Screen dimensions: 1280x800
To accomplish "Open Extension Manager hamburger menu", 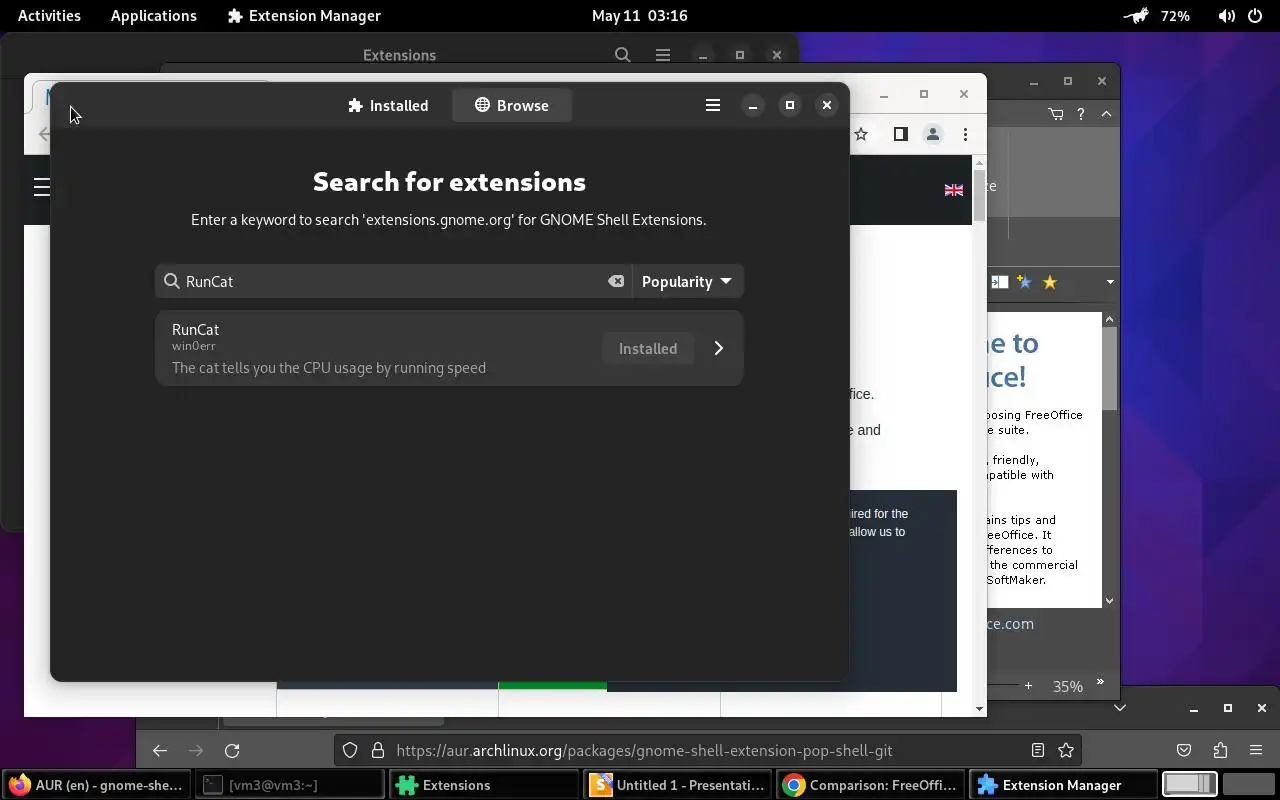I will pos(713,105).
